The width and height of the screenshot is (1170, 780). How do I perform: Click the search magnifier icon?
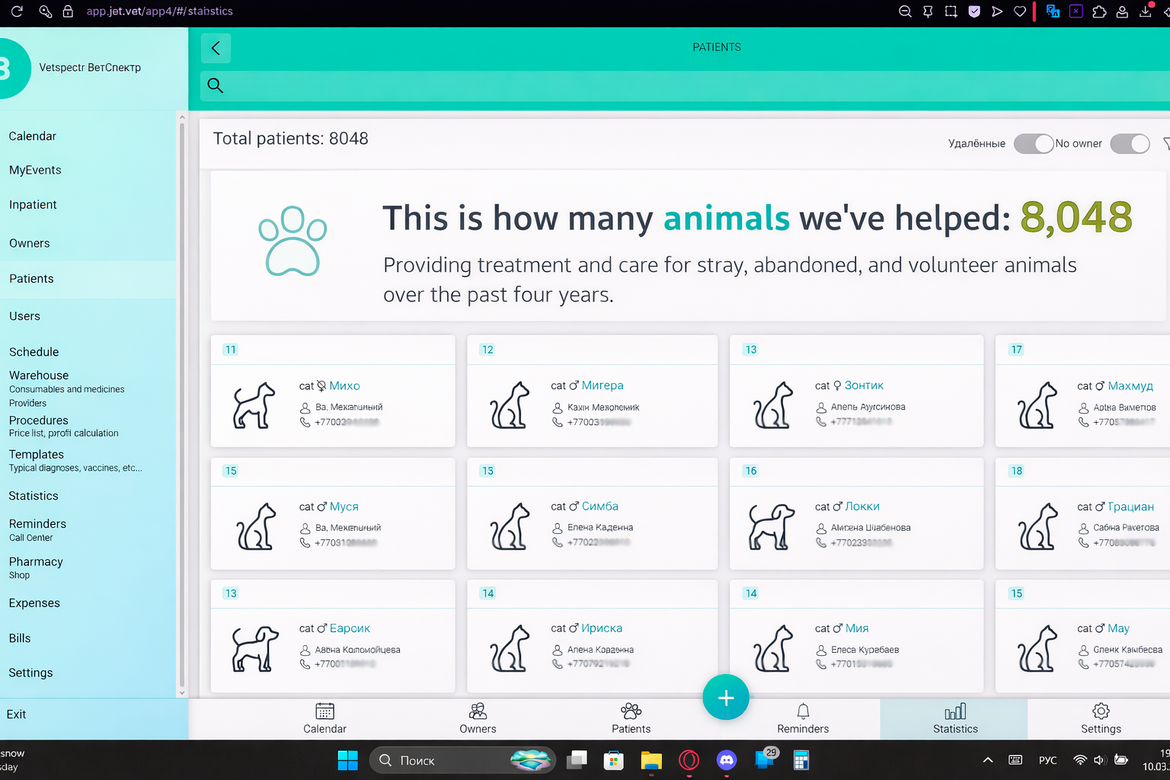pos(215,86)
